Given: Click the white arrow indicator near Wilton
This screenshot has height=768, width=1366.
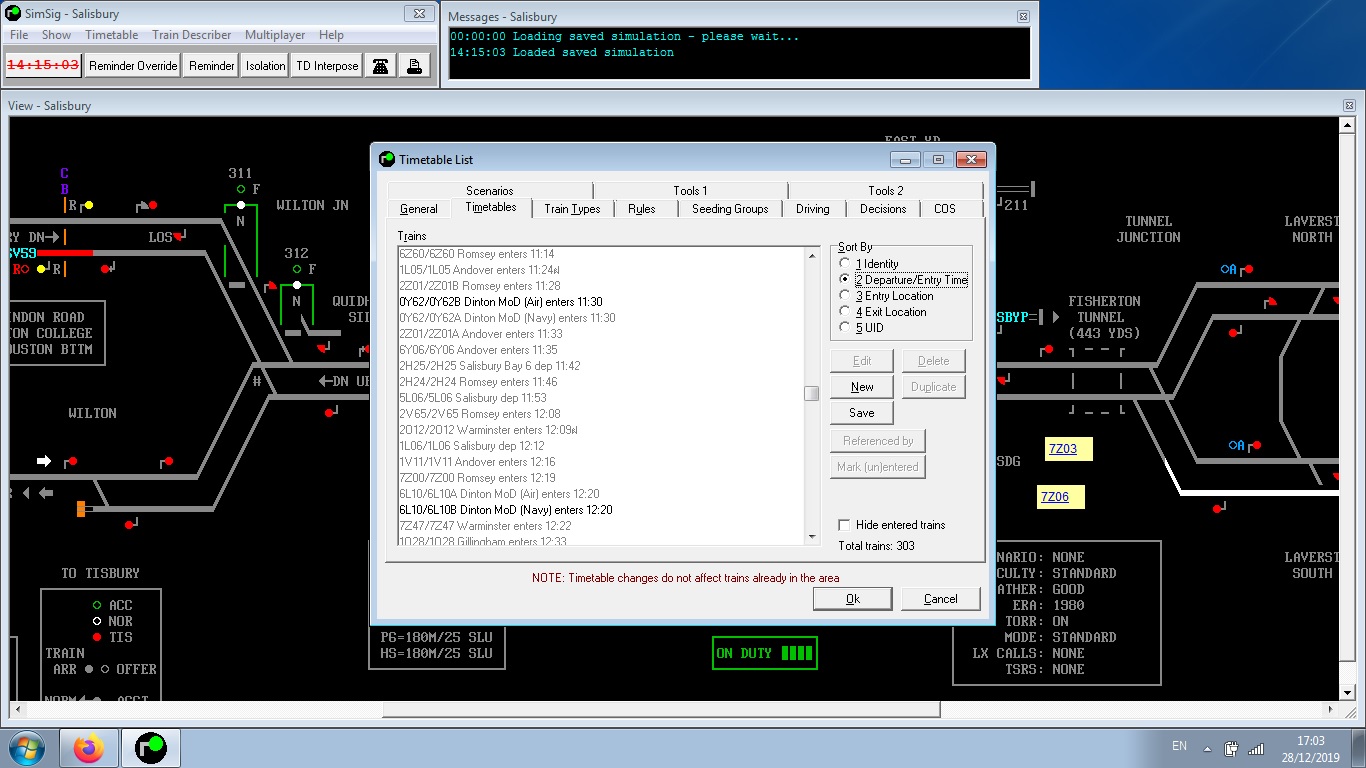Looking at the screenshot, I should tap(44, 461).
